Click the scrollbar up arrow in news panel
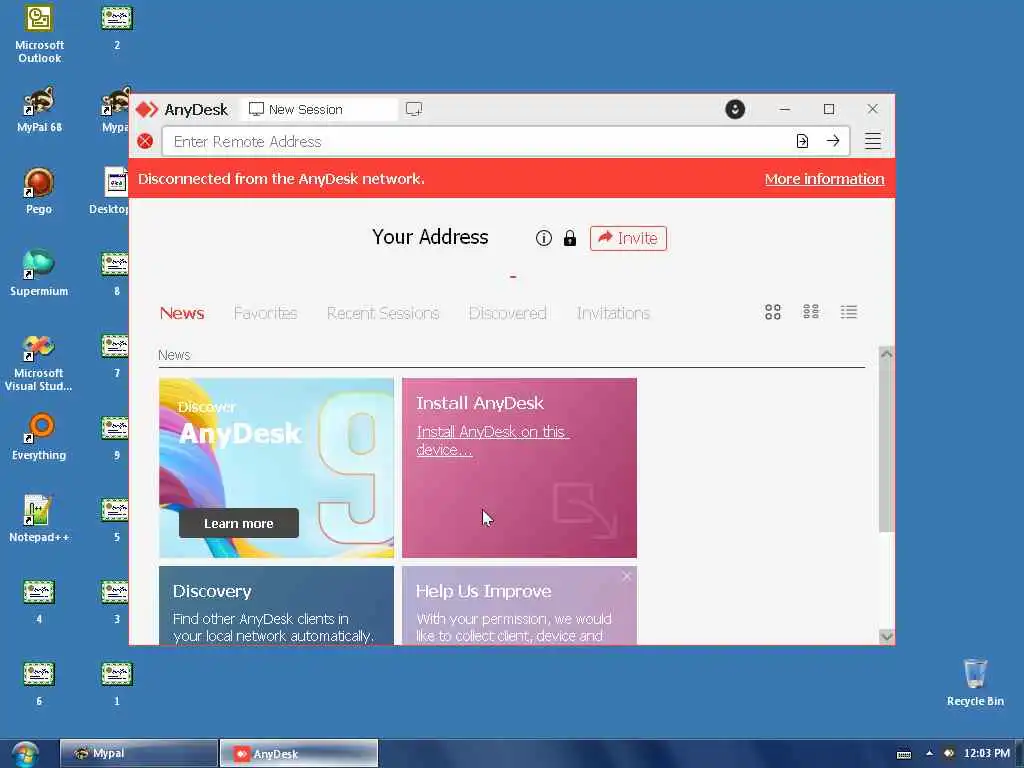The width and height of the screenshot is (1024, 768). [x=886, y=354]
